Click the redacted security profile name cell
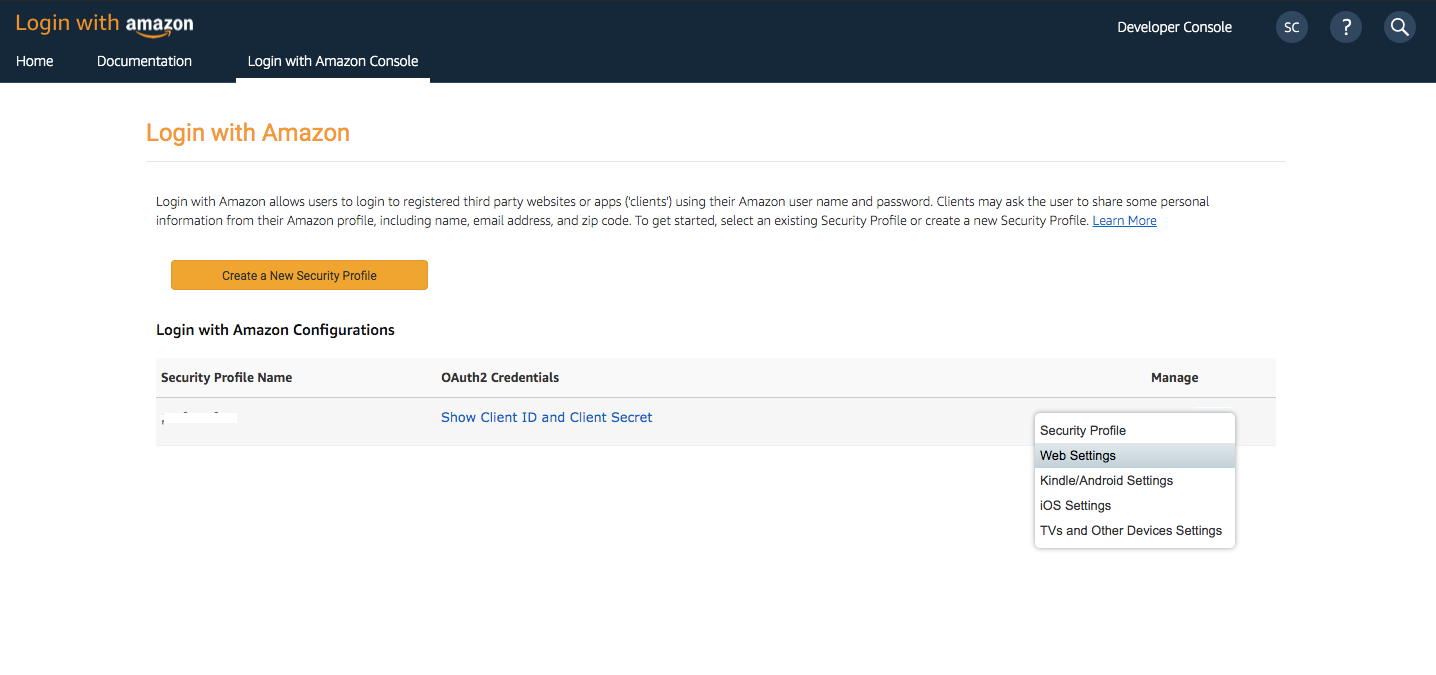This screenshot has width=1436, height=675. (199, 417)
